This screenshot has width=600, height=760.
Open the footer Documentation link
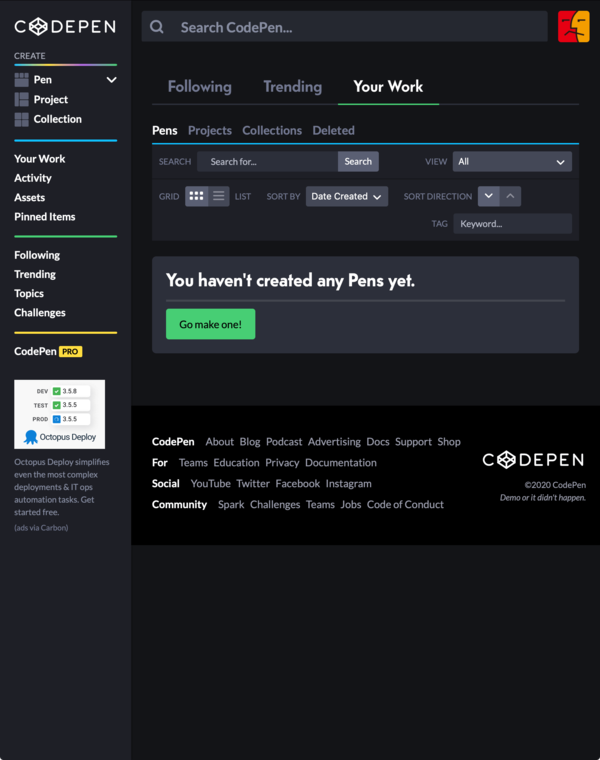[x=341, y=462]
